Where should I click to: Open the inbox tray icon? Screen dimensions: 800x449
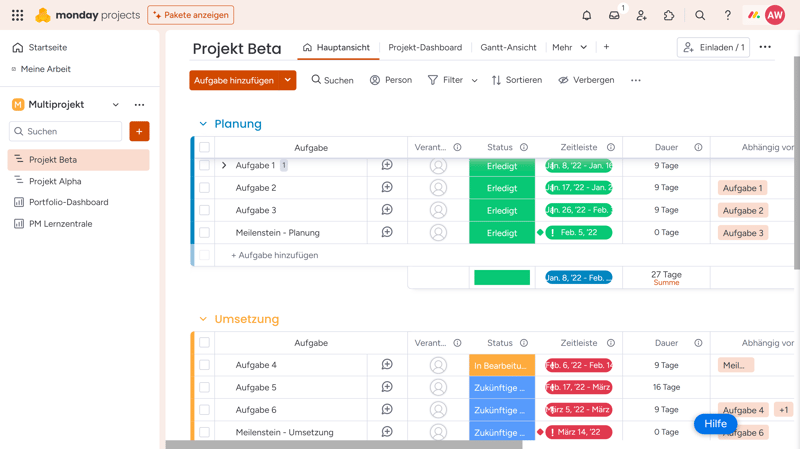614,15
